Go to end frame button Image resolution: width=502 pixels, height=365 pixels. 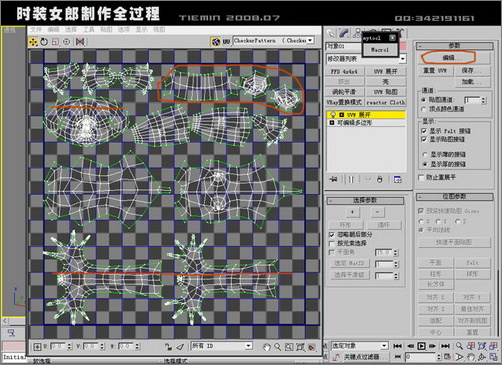(445, 346)
